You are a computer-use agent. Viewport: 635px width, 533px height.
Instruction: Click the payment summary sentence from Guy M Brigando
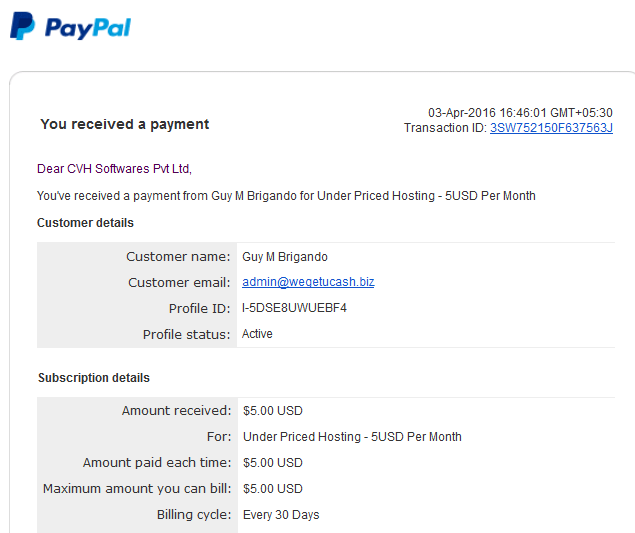point(286,196)
